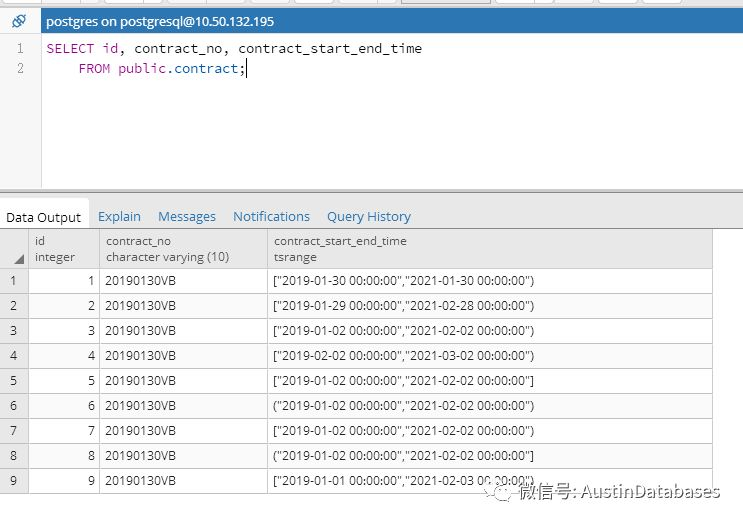
Task: Click the range cell starting 2019-02-02
Action: tap(490, 356)
